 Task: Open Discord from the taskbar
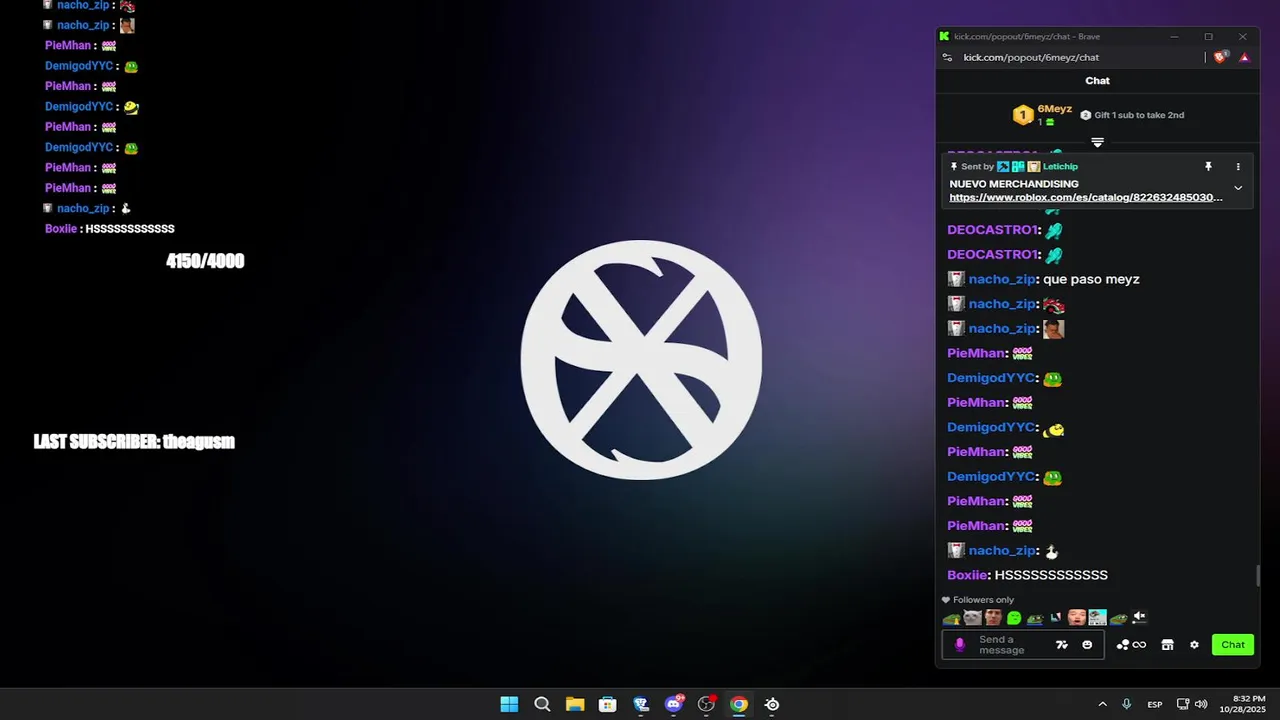click(x=674, y=704)
